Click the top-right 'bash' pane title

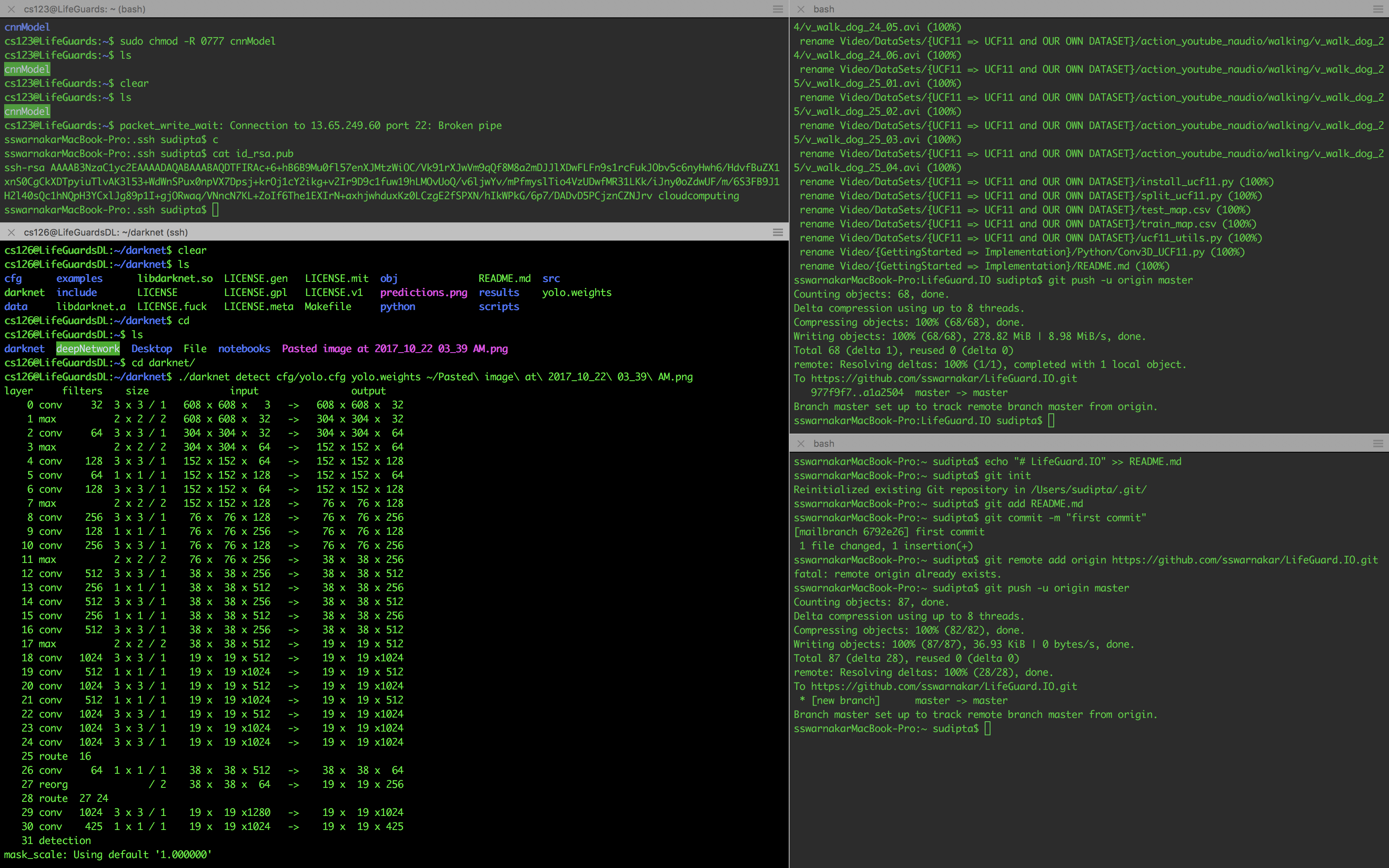[x=823, y=9]
